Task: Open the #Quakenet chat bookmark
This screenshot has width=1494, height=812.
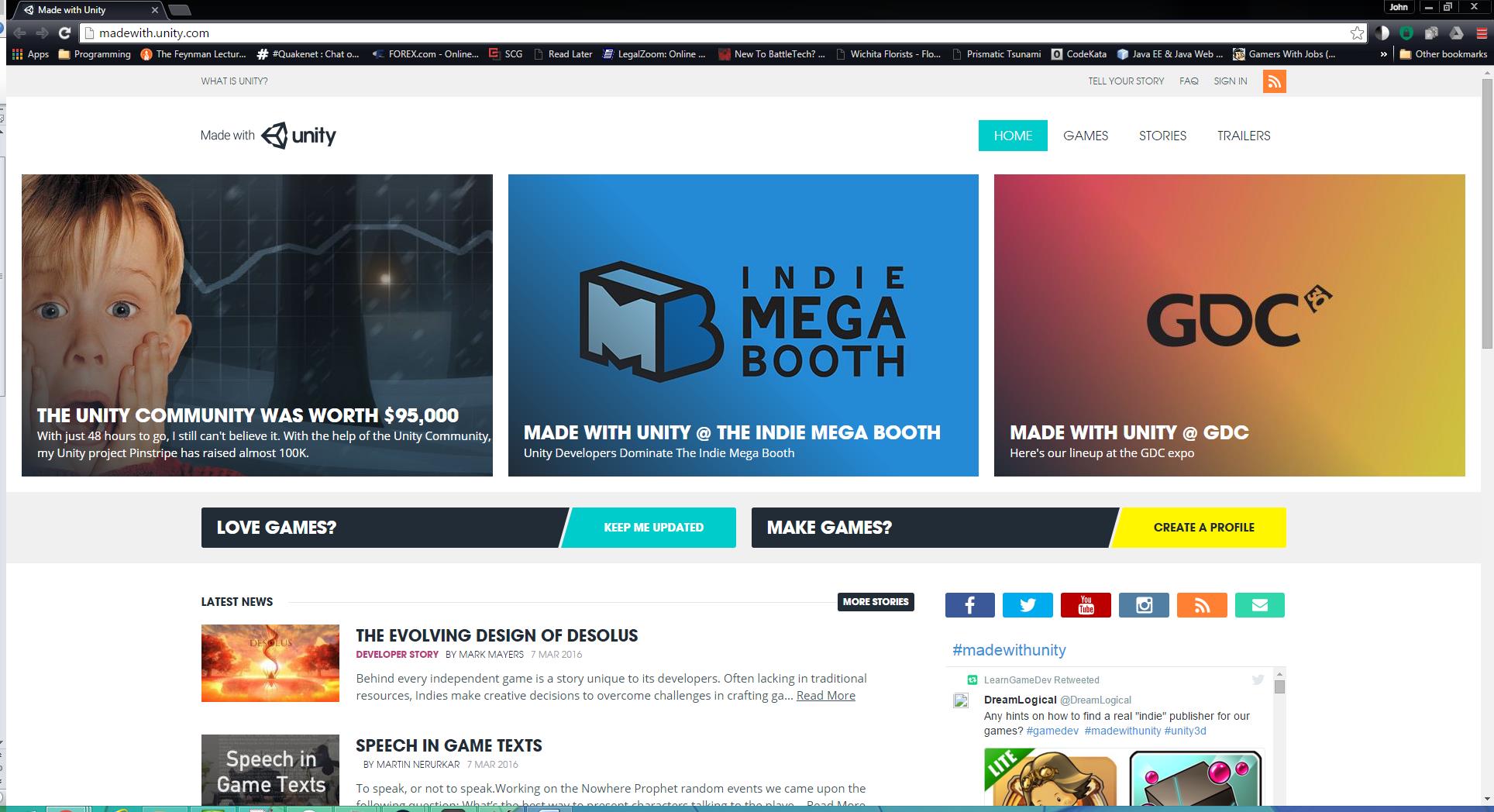Action: point(308,54)
